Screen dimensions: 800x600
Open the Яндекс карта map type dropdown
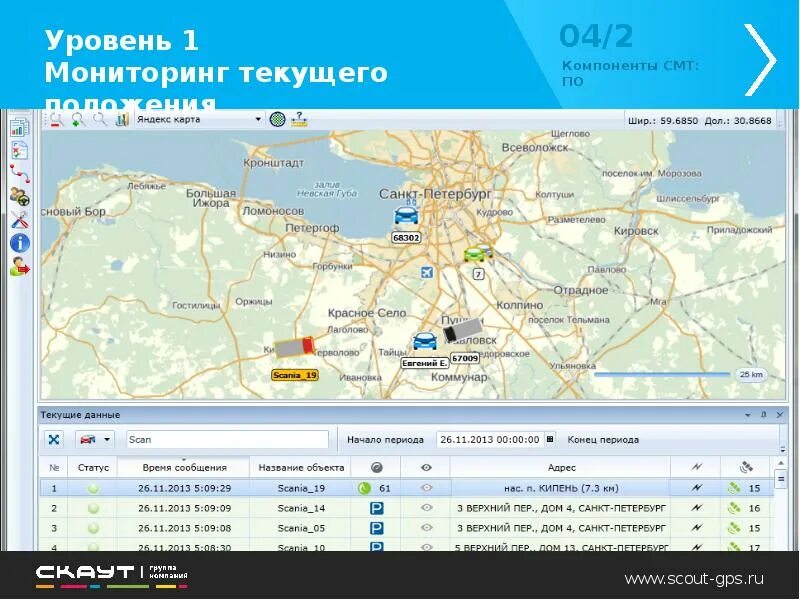(x=258, y=119)
